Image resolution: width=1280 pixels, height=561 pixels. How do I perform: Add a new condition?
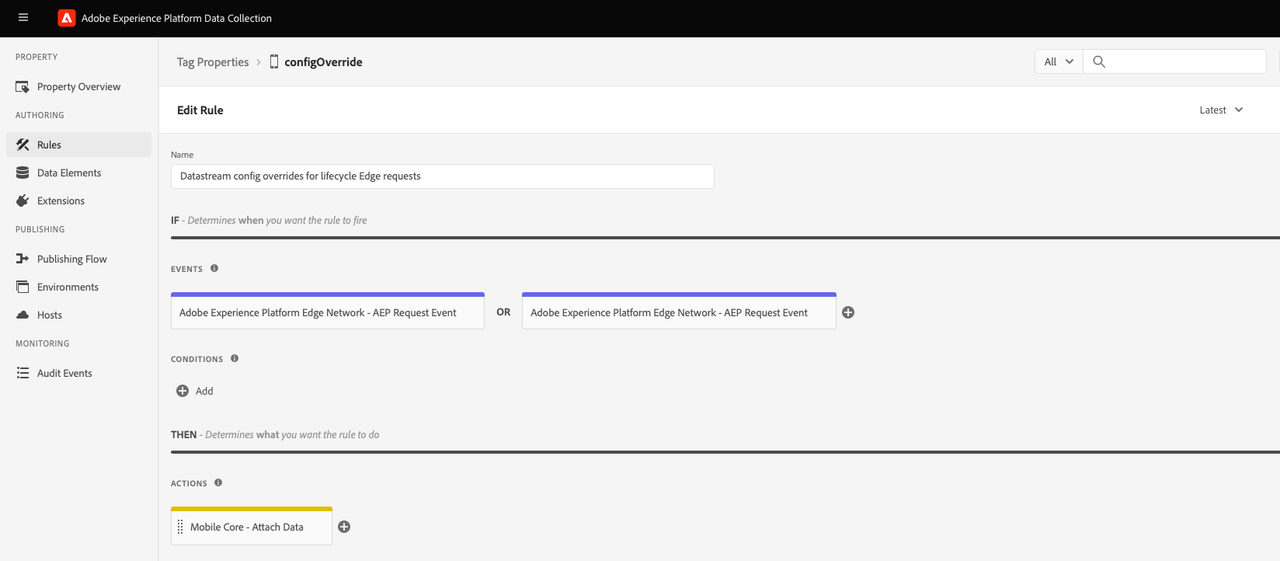pos(195,391)
